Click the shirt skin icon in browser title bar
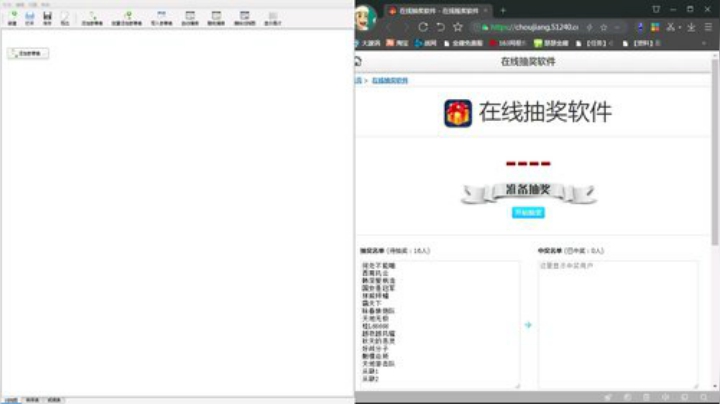Image resolution: width=720 pixels, height=404 pixels. pos(656,9)
